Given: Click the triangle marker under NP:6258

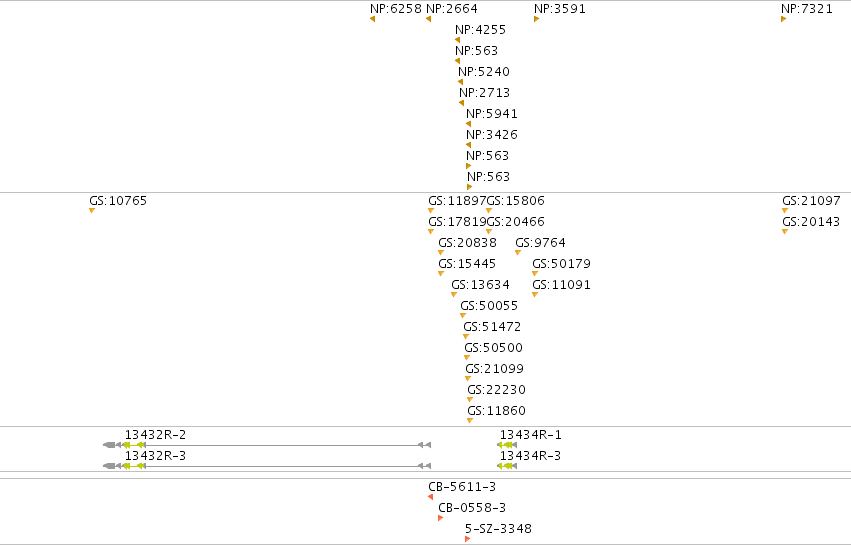Looking at the screenshot, I should point(372,19).
